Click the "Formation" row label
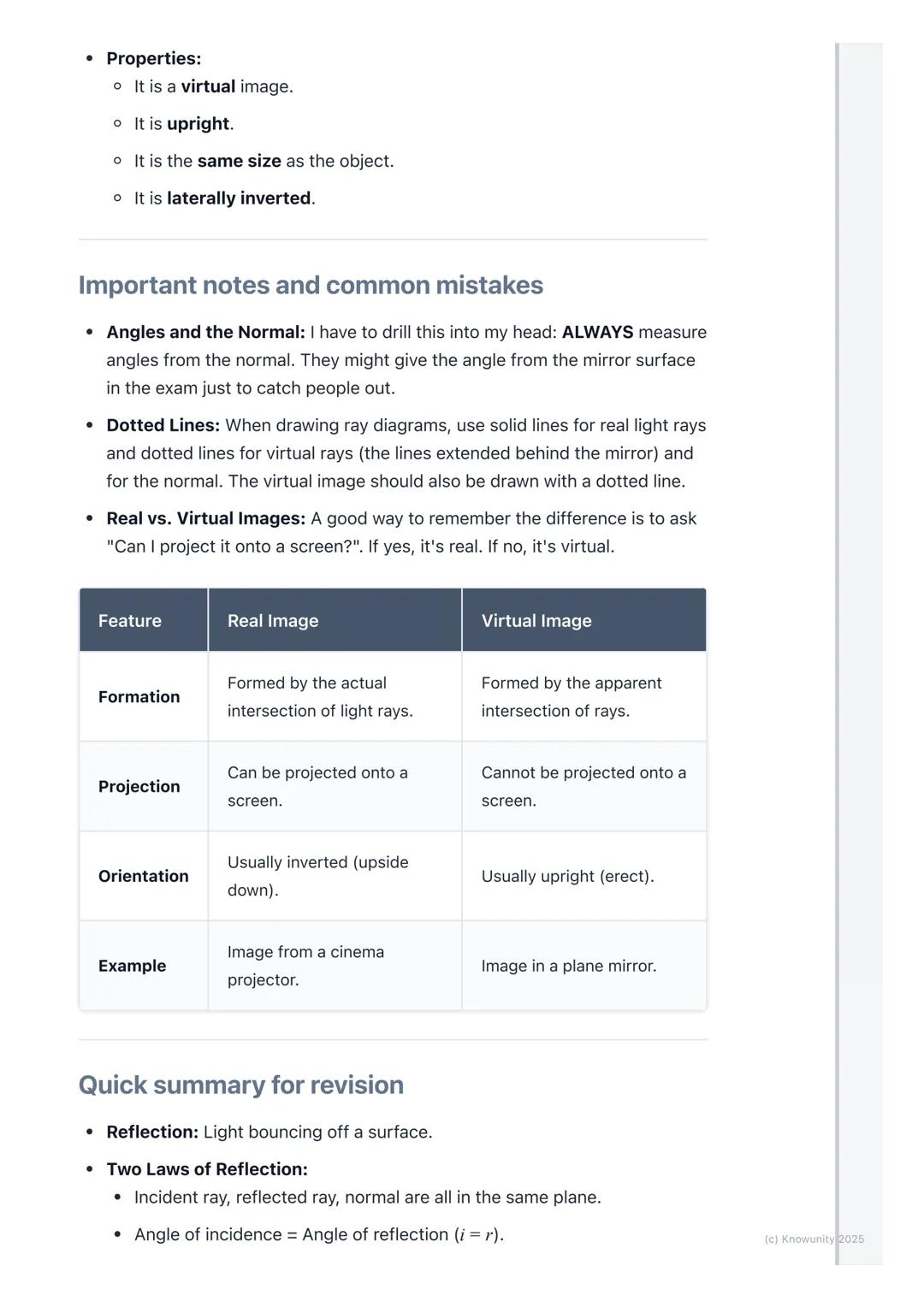924x1307 pixels. pos(139,697)
